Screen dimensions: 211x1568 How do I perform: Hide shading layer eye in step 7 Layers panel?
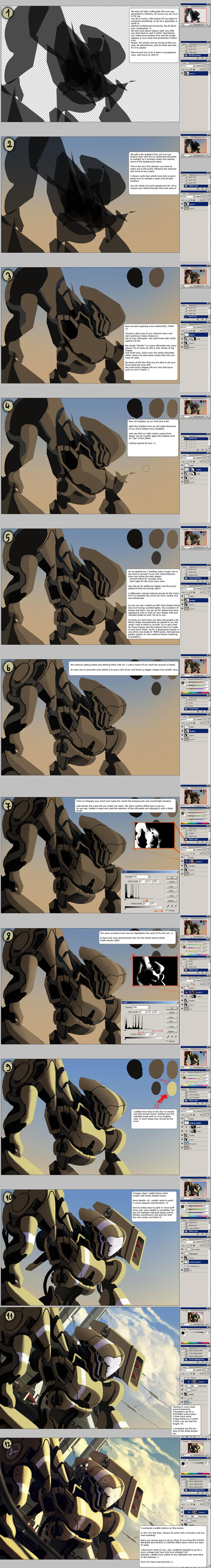pyautogui.click(x=182, y=866)
